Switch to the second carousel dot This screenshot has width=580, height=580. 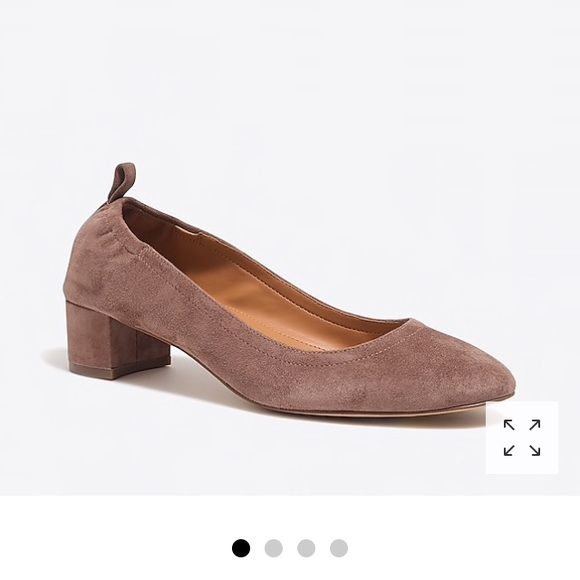274,548
